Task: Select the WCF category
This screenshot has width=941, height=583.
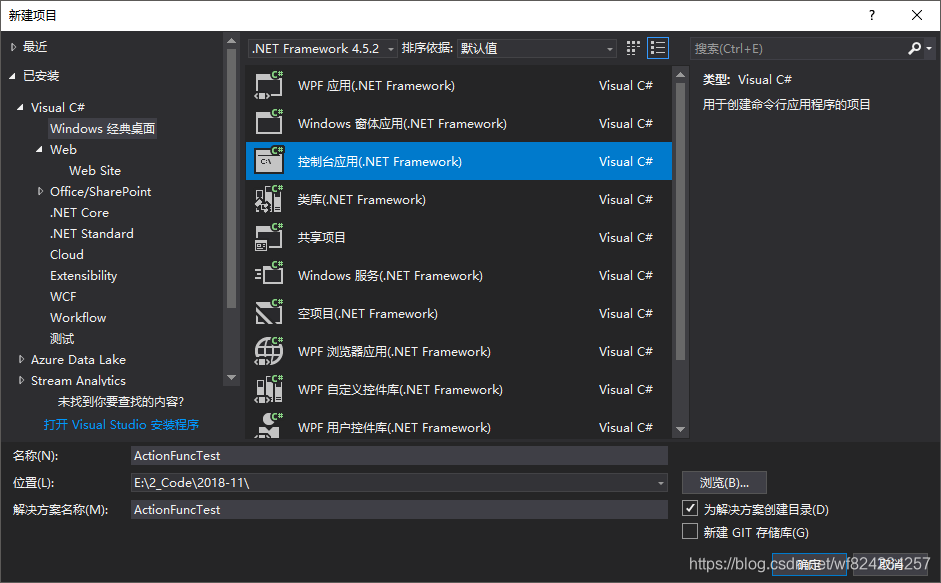Action: (63, 297)
